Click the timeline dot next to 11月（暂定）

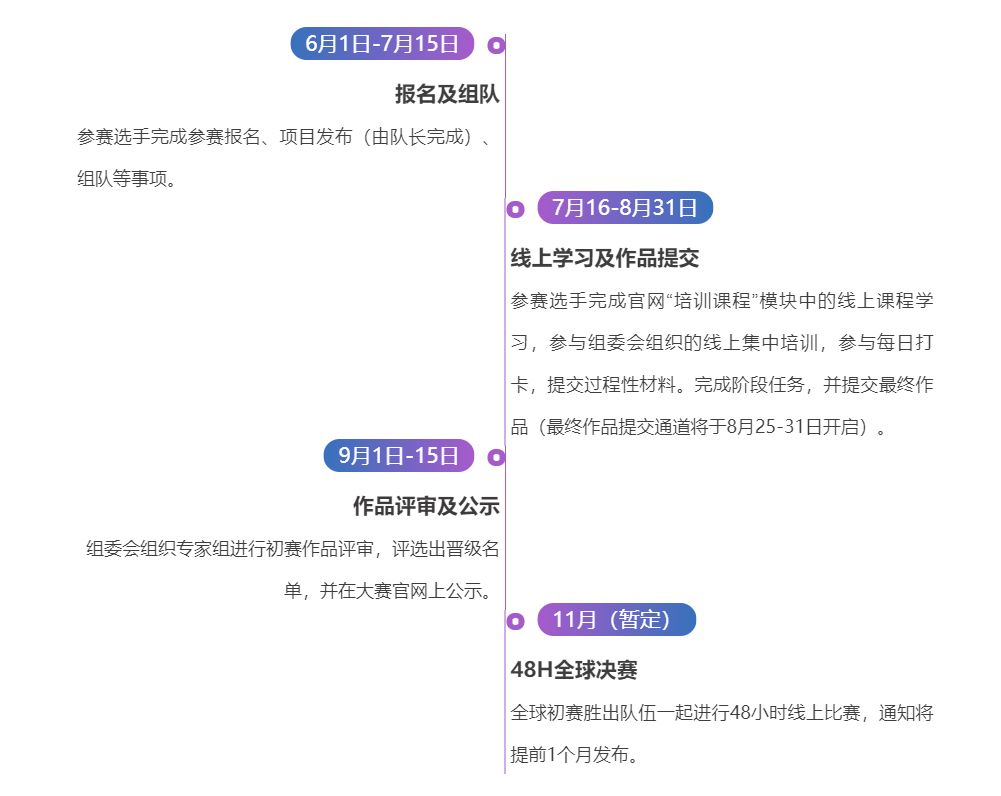(x=515, y=621)
